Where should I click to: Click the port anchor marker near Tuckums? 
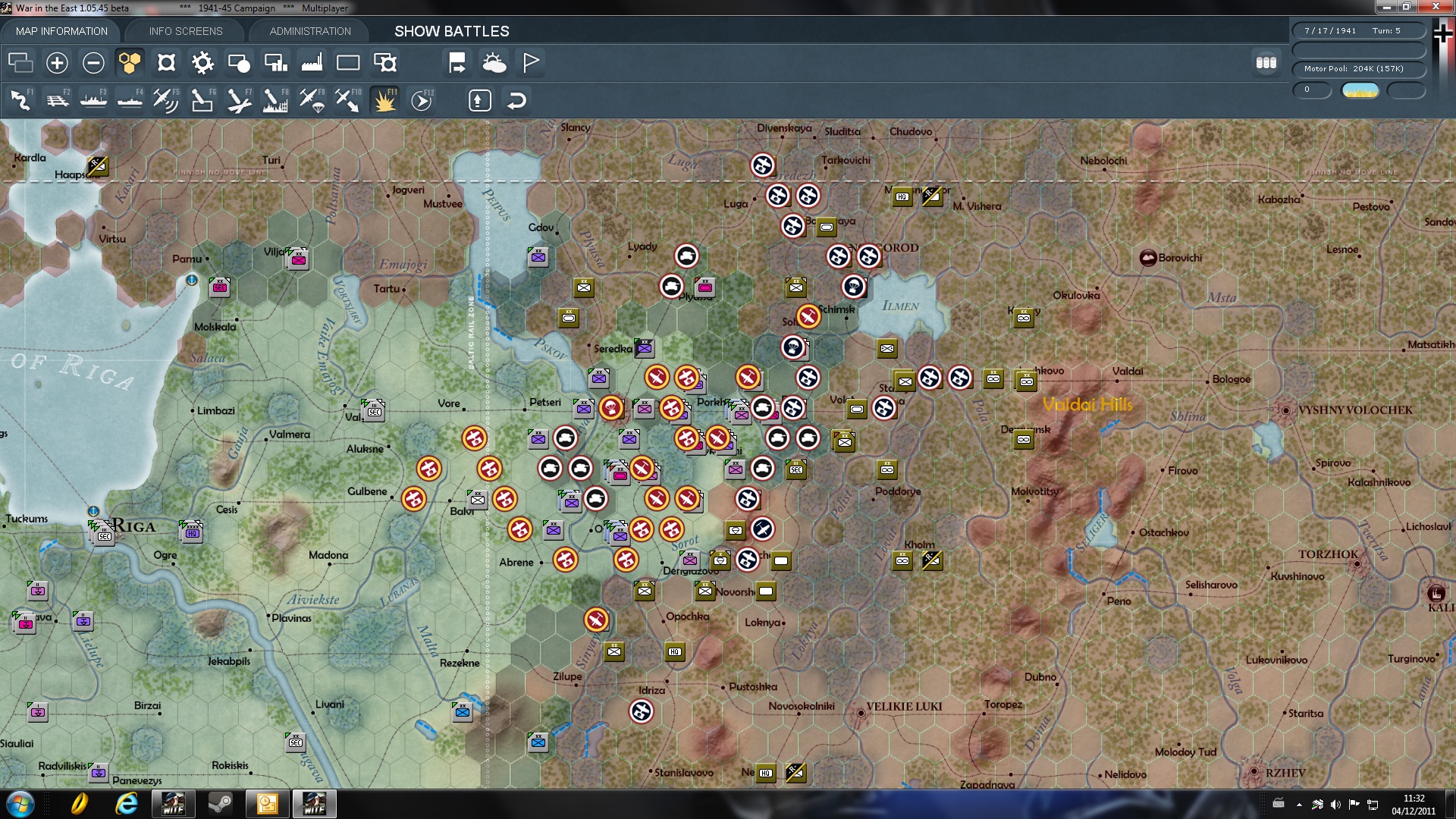[93, 511]
